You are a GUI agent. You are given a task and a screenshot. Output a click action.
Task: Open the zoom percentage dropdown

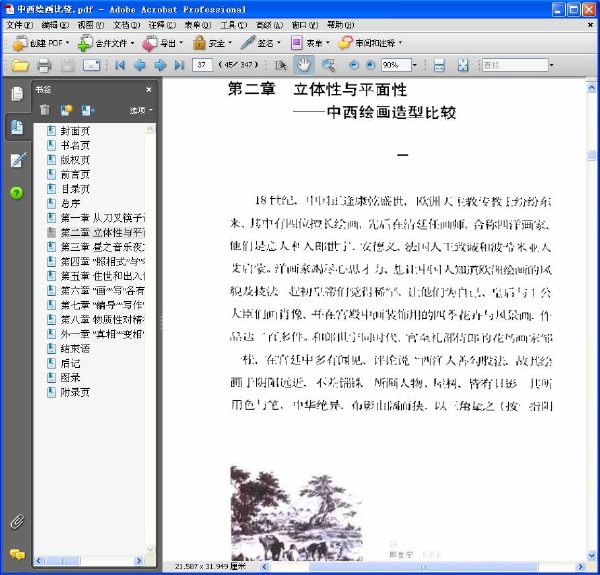[x=414, y=65]
